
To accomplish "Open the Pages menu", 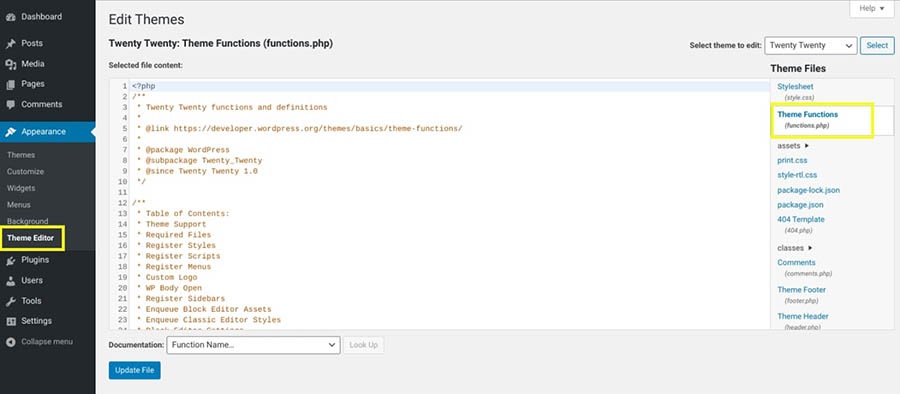I will (33, 84).
